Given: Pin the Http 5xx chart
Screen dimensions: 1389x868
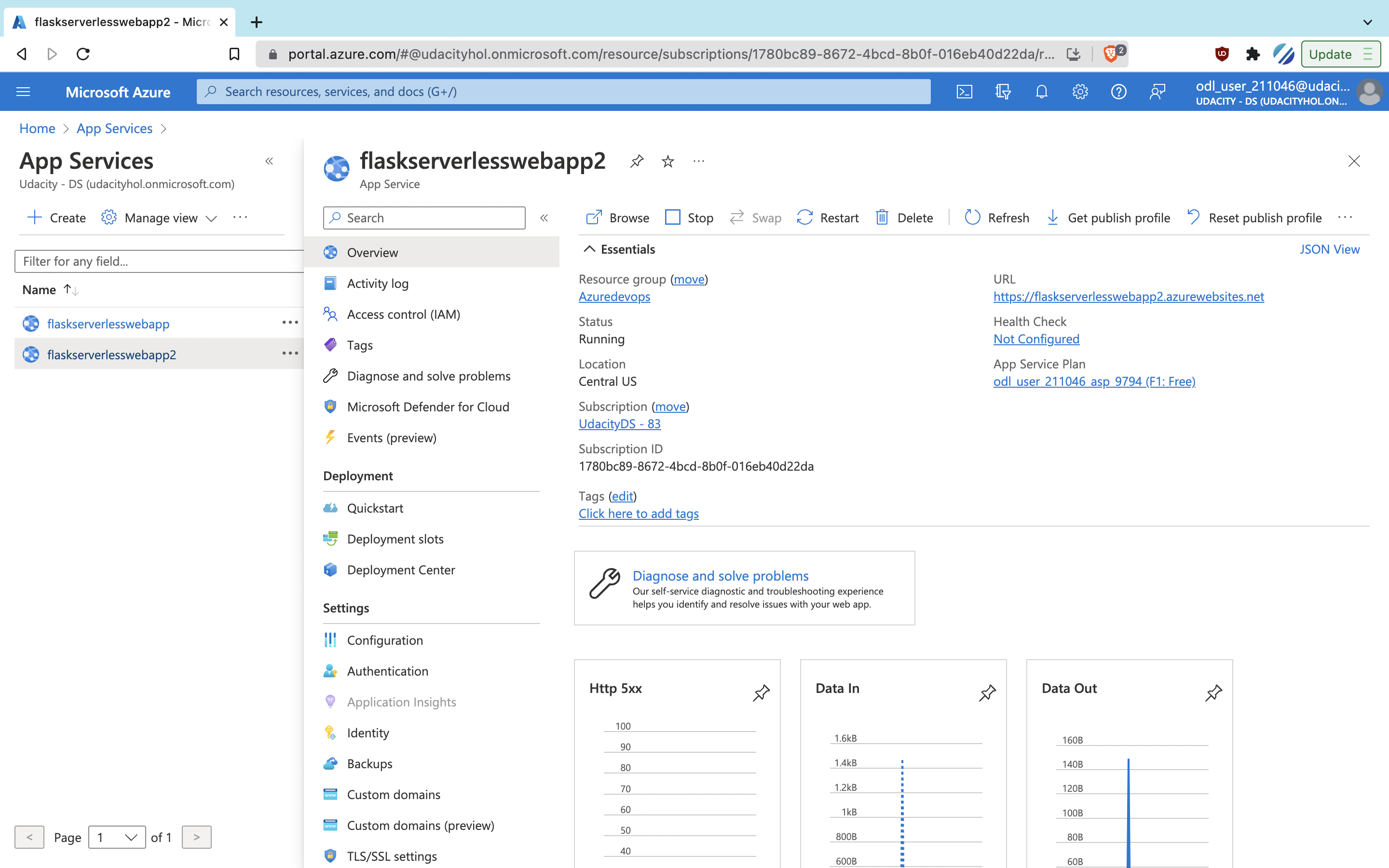Looking at the screenshot, I should [761, 692].
